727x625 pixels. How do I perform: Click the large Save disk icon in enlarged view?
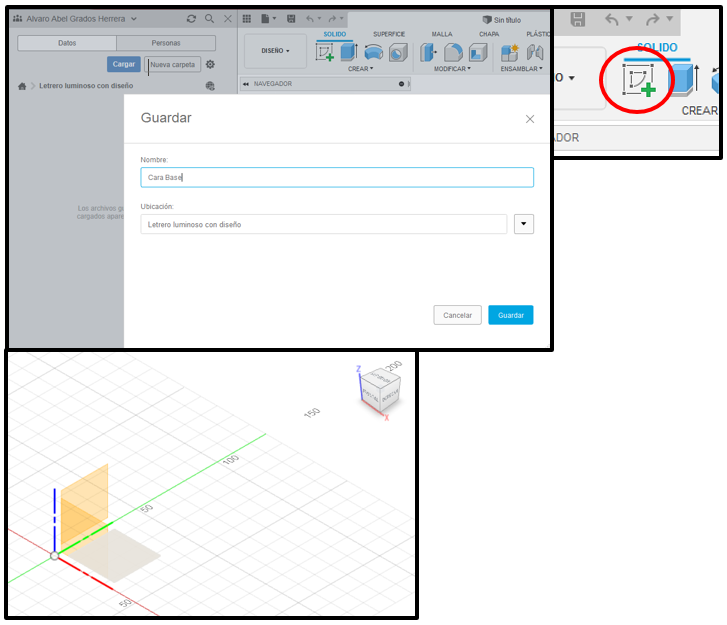pos(578,19)
